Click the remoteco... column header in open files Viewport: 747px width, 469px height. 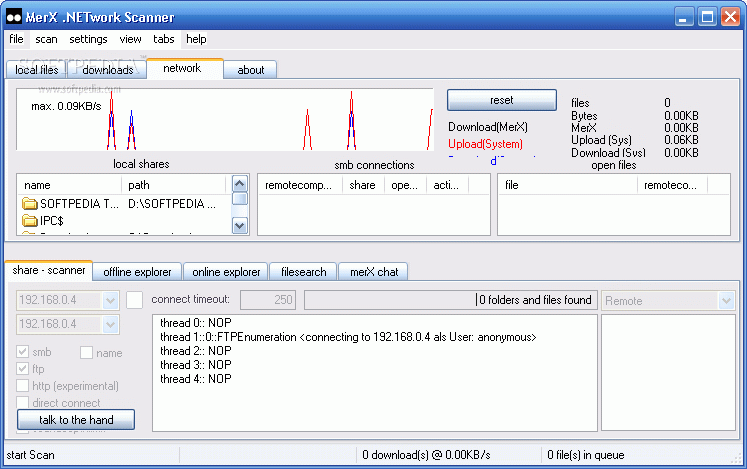(672, 185)
